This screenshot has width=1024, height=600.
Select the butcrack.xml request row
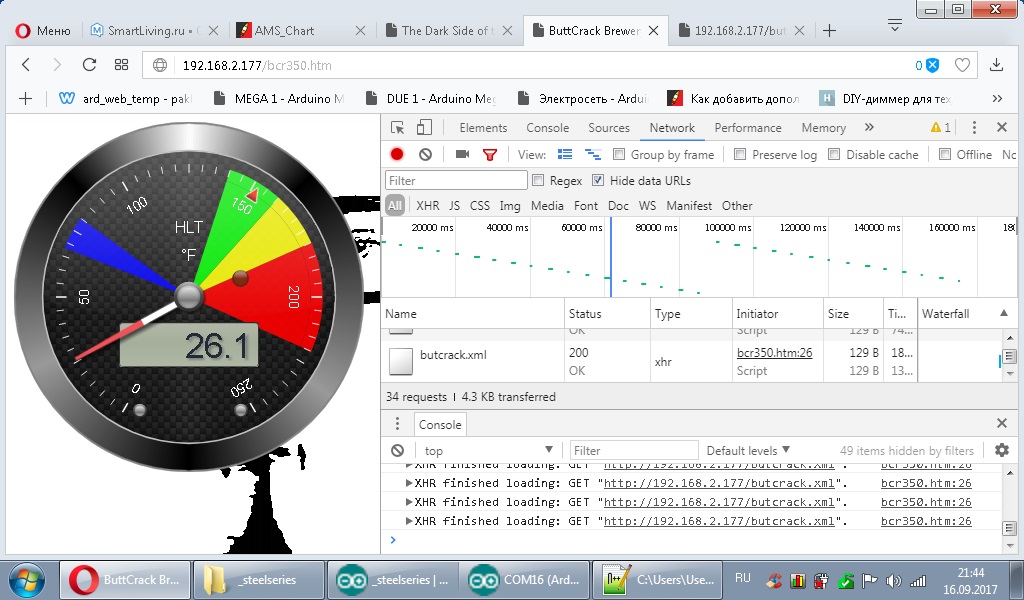tap(453, 355)
